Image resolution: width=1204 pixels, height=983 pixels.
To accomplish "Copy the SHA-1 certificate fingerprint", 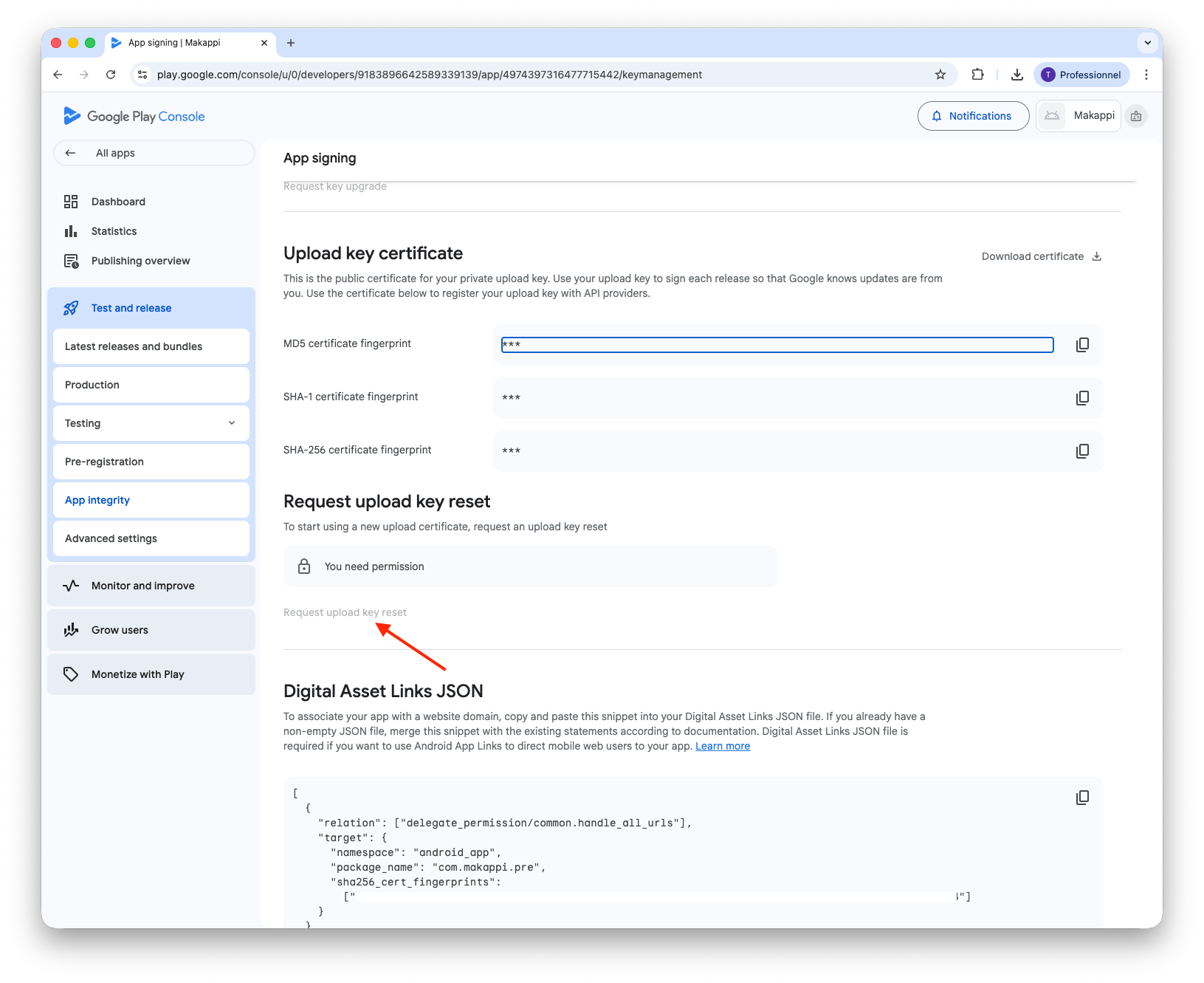I will 1082,398.
